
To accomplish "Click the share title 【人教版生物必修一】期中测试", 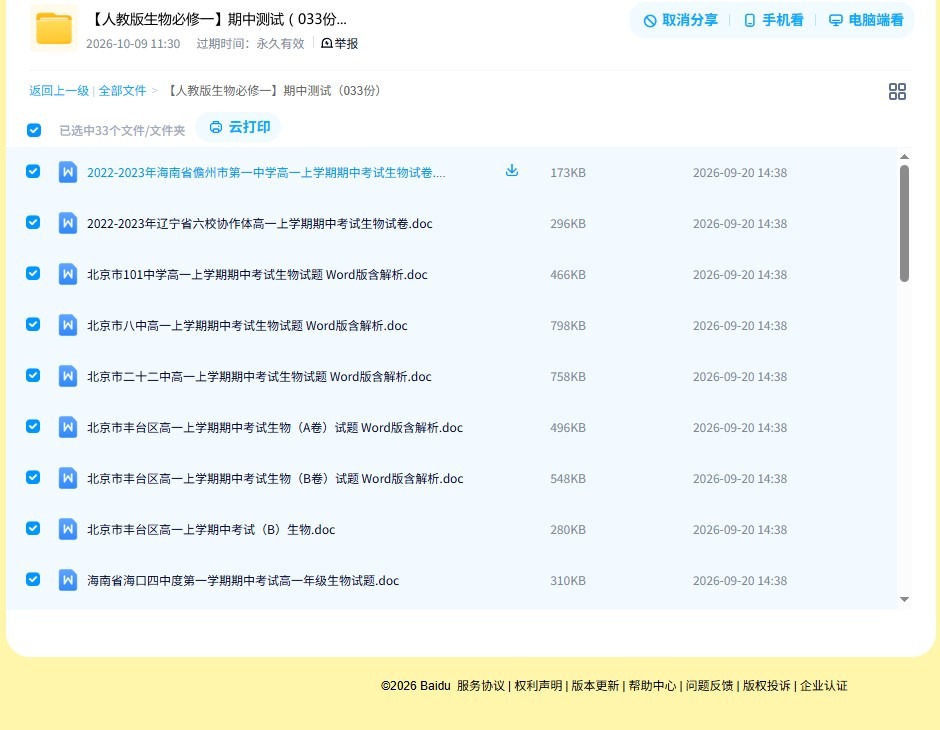I will click(x=217, y=19).
